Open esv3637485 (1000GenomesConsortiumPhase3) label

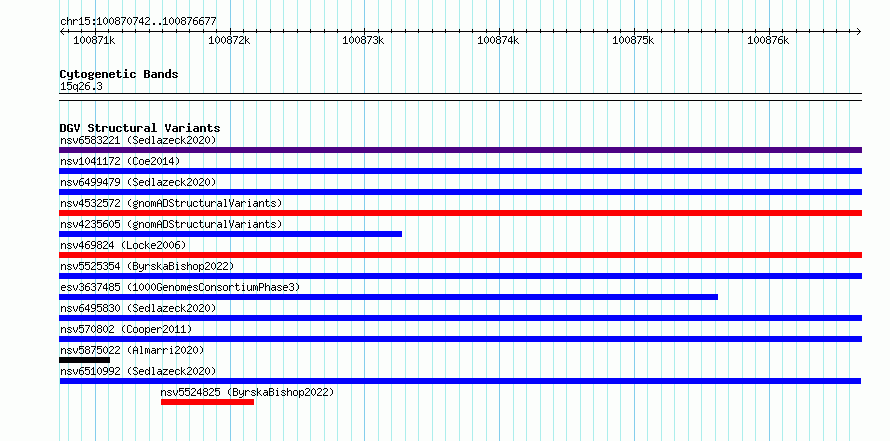(x=180, y=287)
